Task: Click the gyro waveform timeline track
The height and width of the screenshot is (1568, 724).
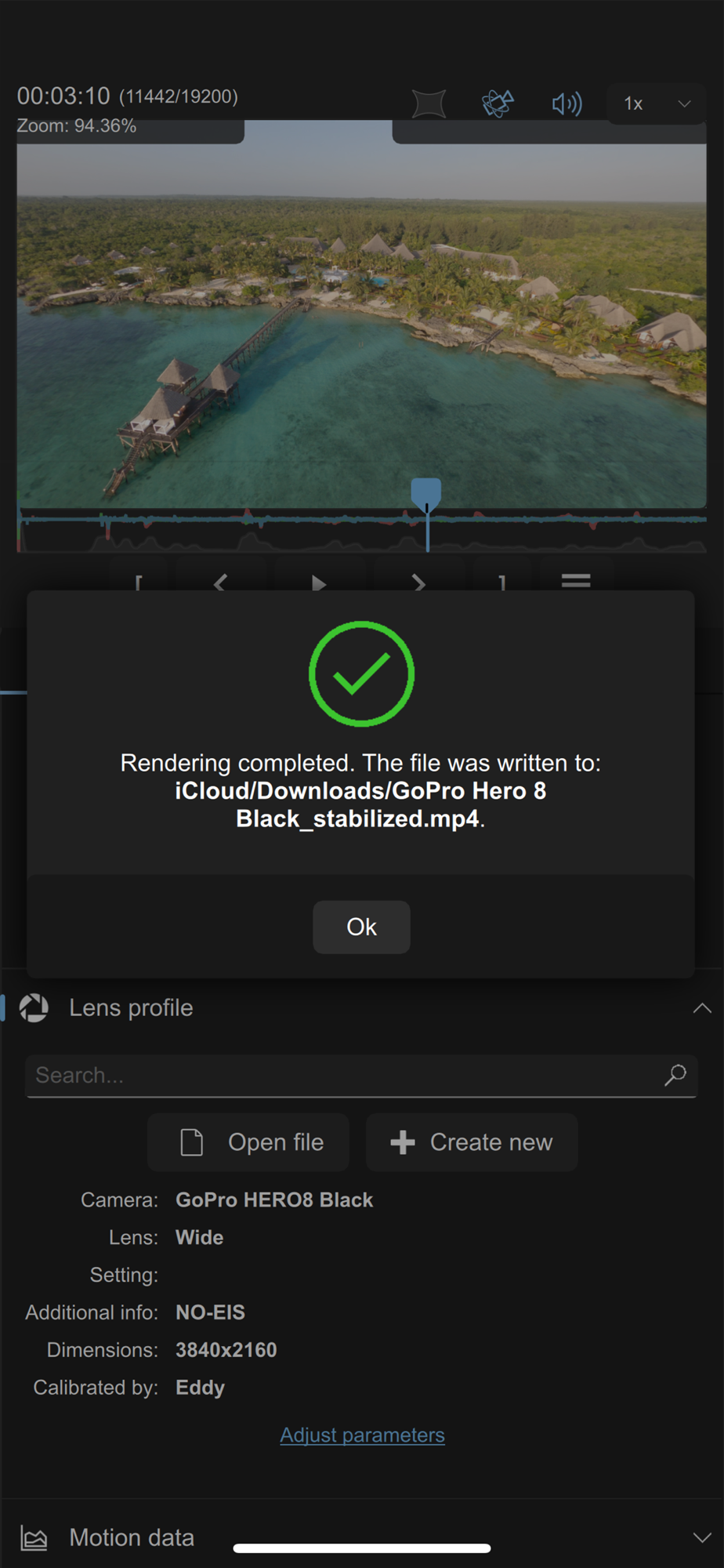Action: pos(362,532)
